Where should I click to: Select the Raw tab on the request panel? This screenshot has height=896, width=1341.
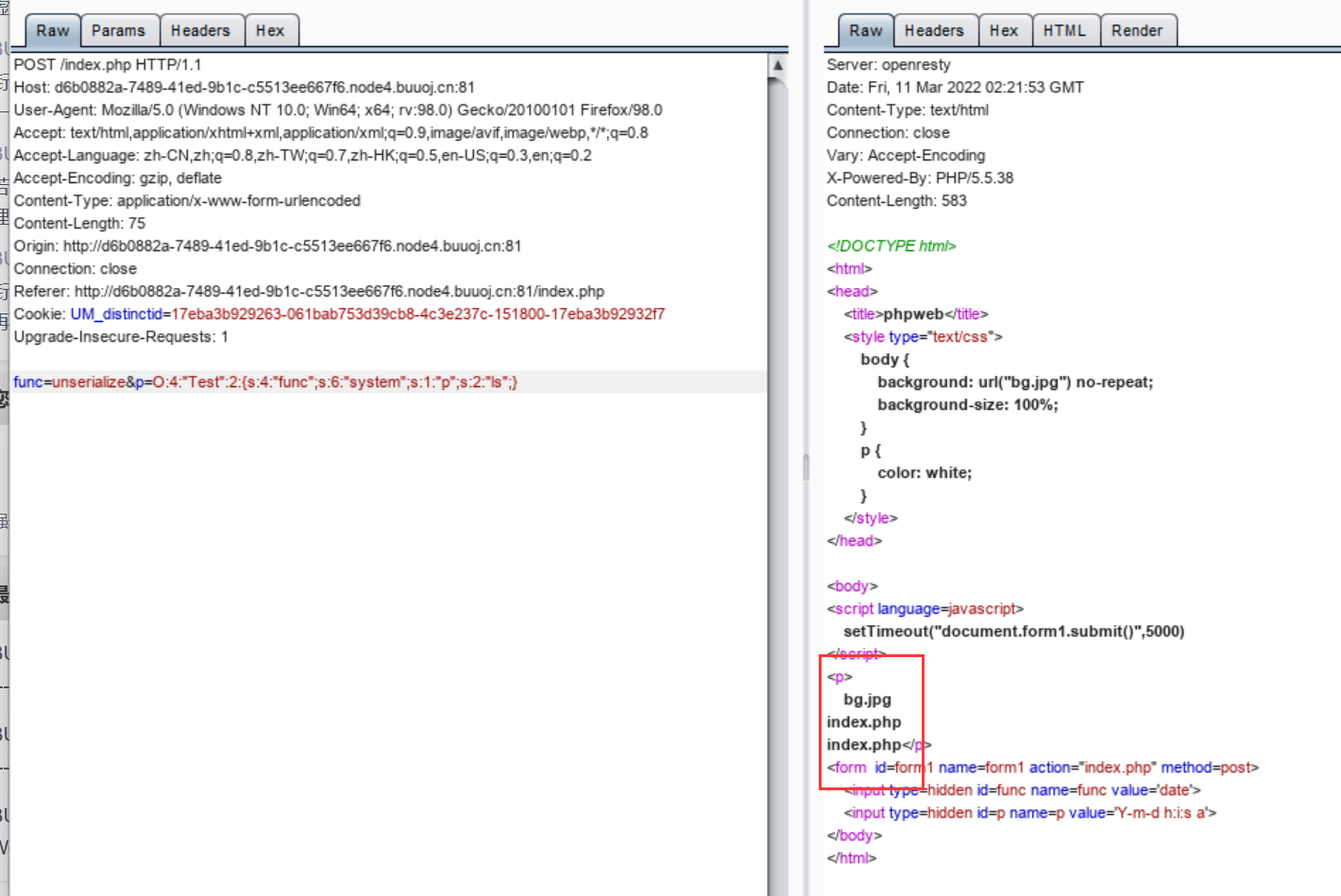pyautogui.click(x=51, y=29)
